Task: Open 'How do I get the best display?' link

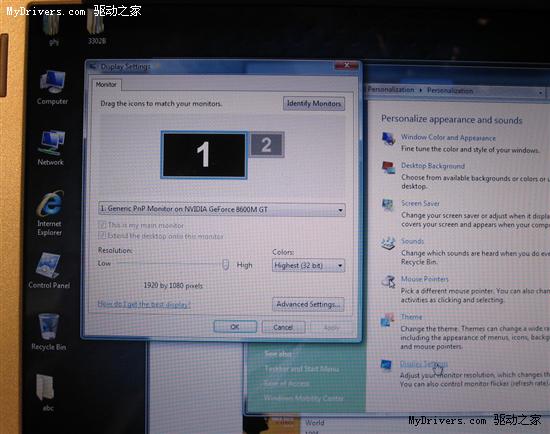Action: point(144,304)
